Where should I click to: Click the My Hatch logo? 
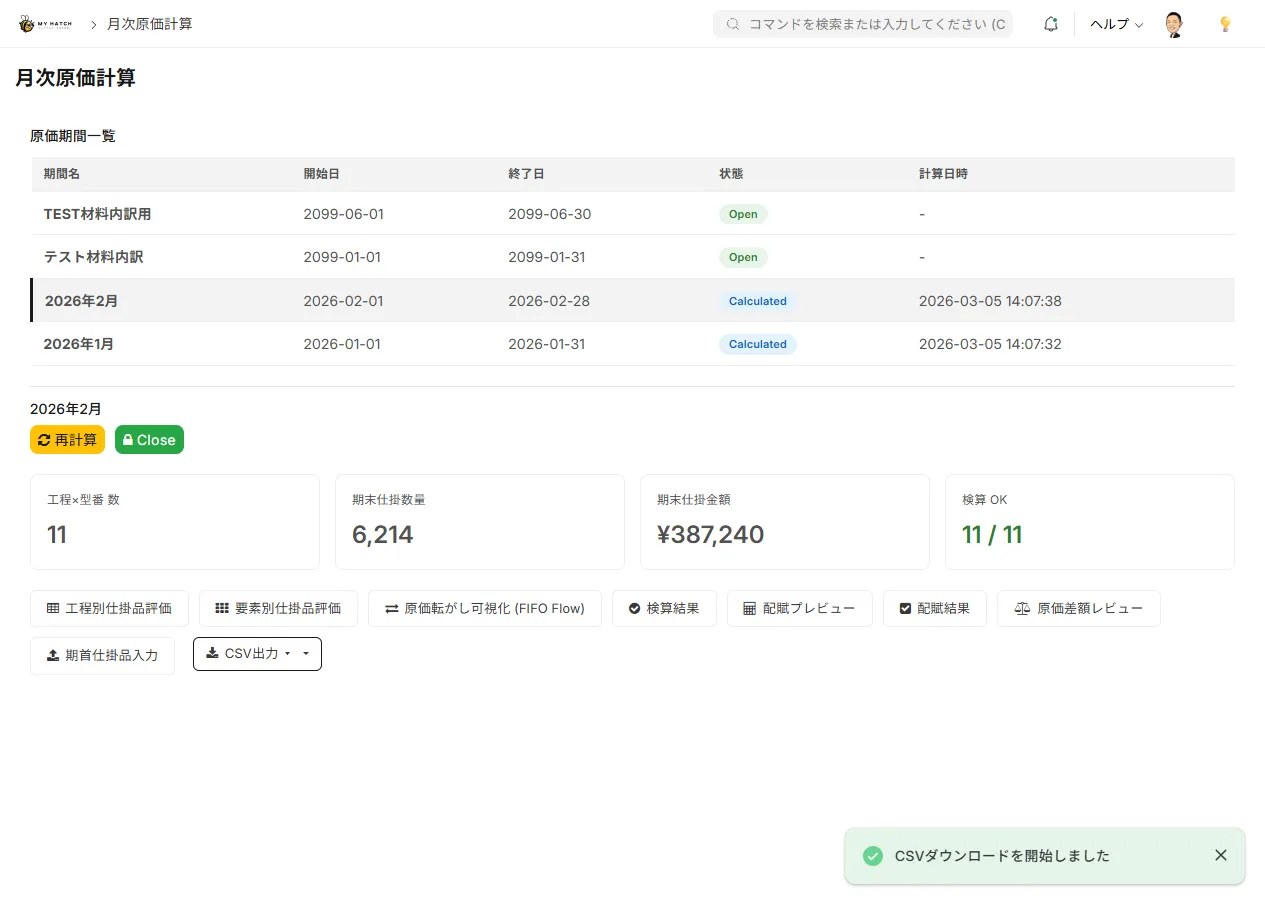coord(45,24)
